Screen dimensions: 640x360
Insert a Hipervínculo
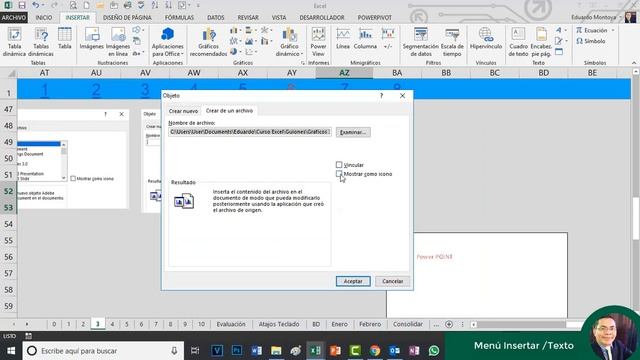pos(486,39)
